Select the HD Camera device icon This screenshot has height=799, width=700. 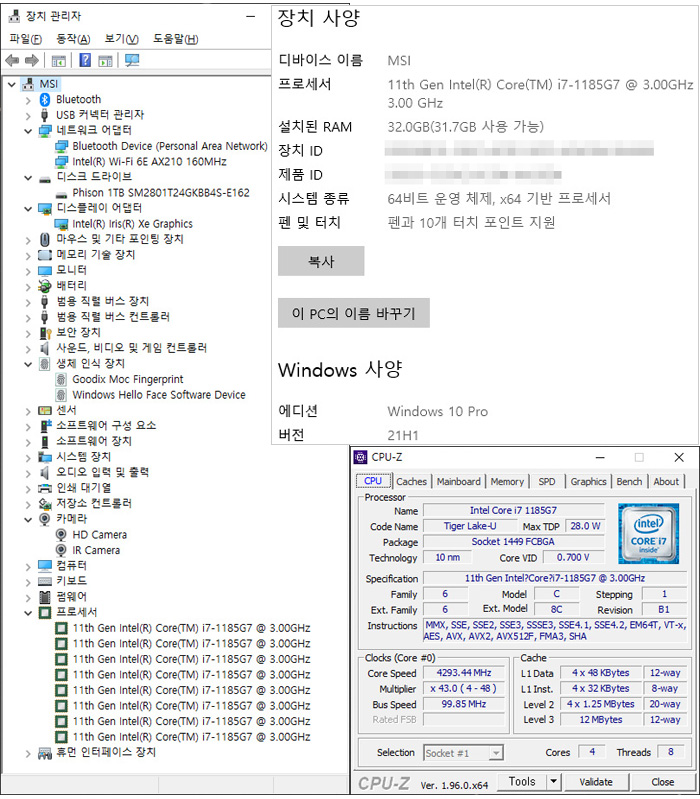click(61, 535)
